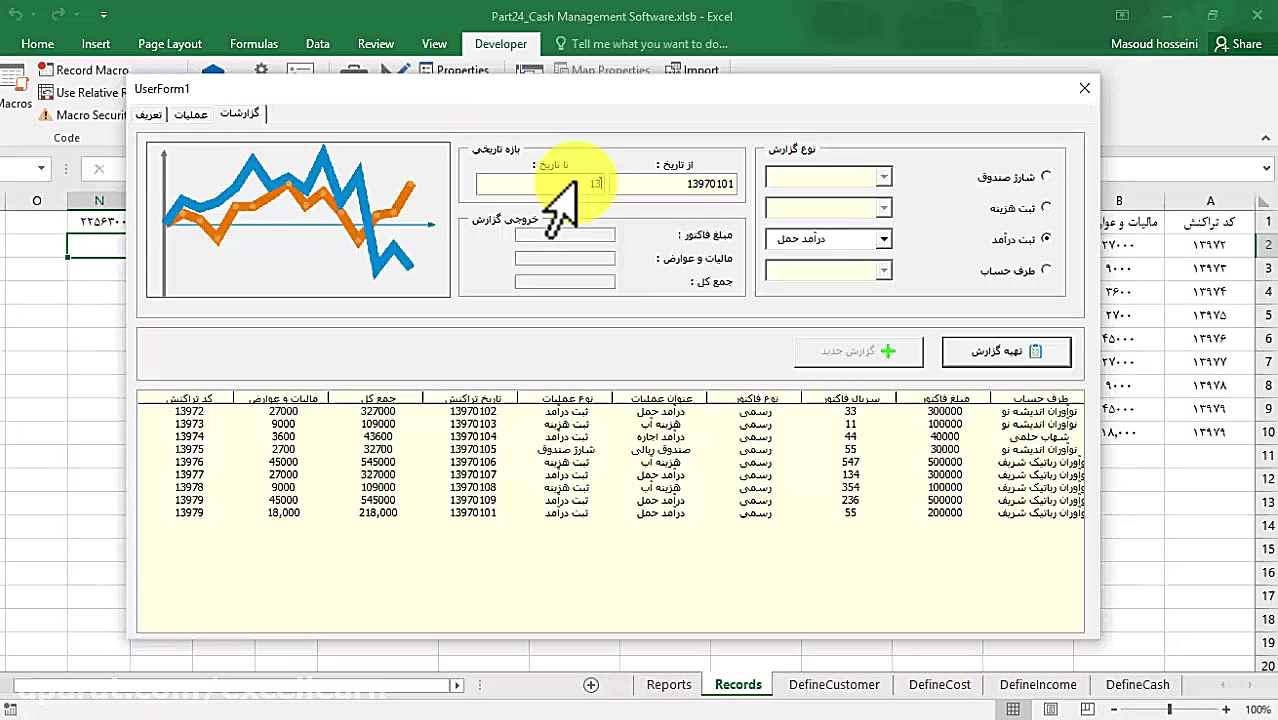Select the شارژ صندوق radio button
The height and width of the screenshot is (720, 1278).
[1046, 176]
